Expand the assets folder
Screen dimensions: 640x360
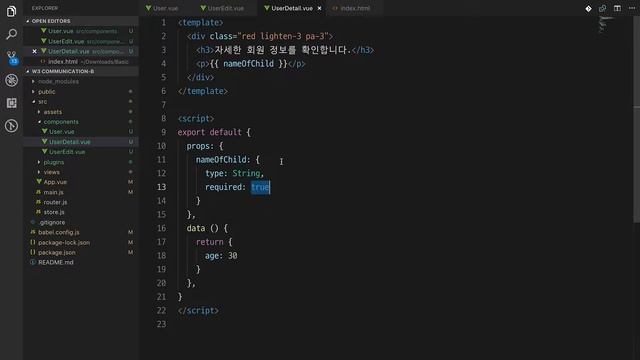(81, 112)
